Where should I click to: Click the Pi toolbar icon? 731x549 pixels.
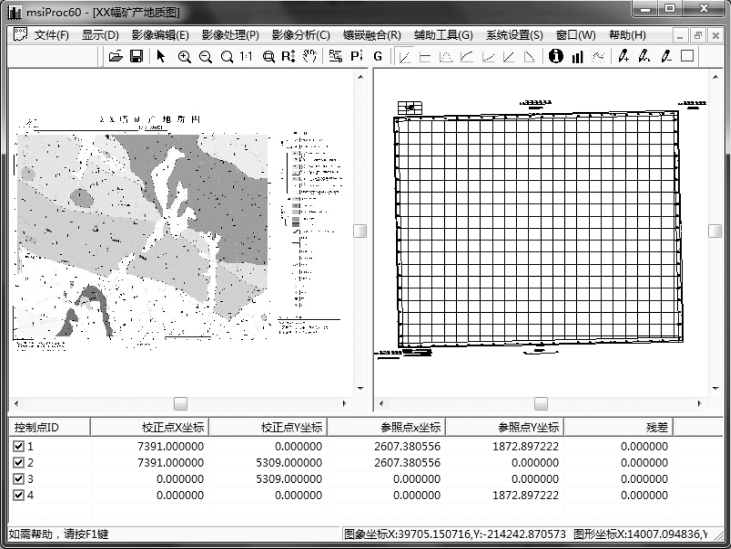point(356,57)
